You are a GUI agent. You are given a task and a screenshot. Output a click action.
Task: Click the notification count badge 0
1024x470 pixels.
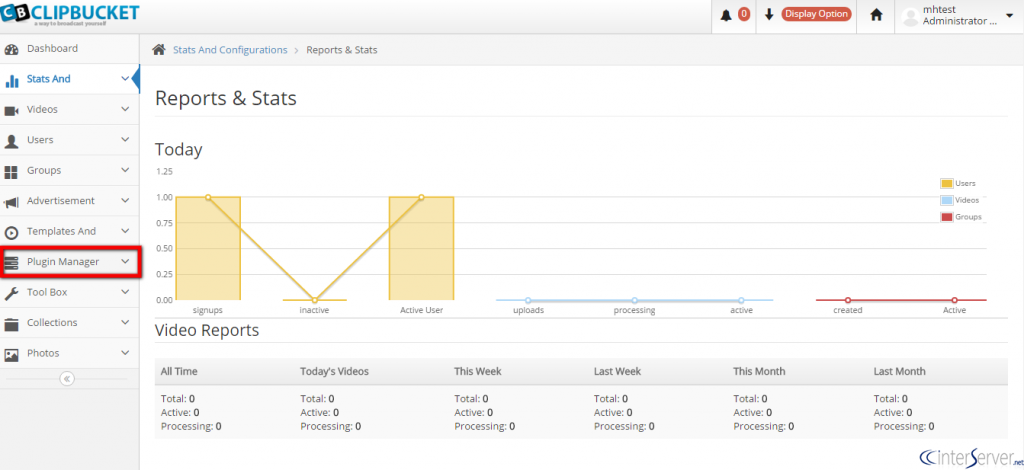tap(744, 14)
